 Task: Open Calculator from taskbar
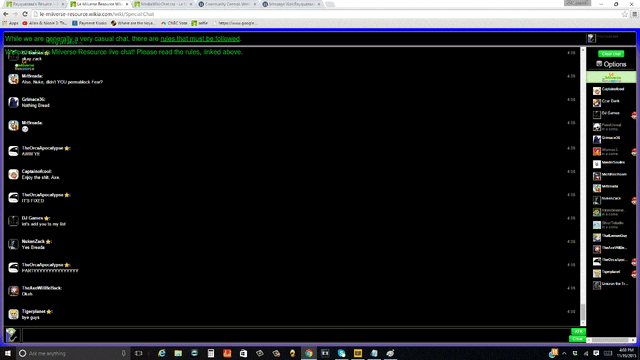tap(211, 353)
